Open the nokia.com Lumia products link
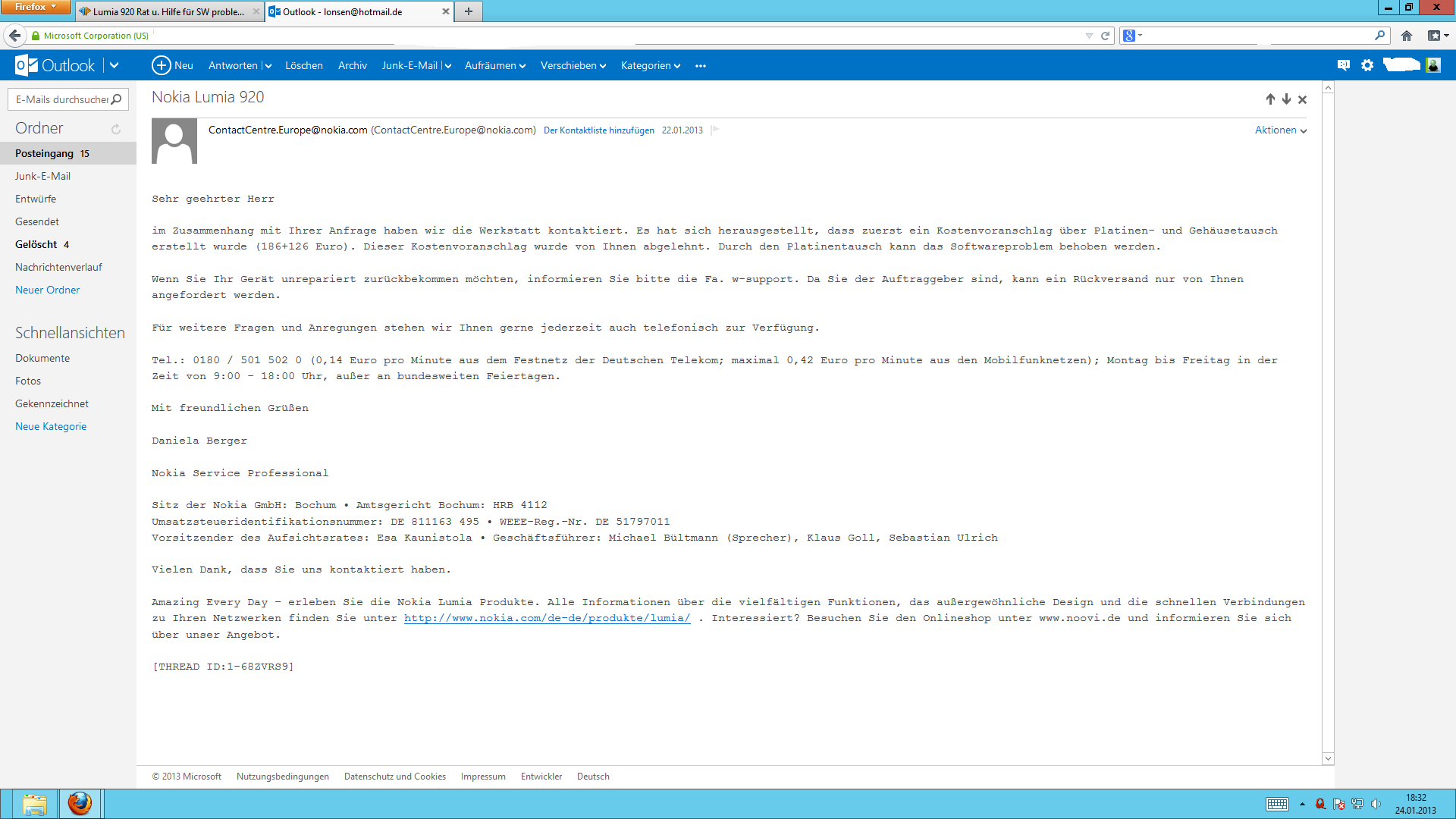Viewport: 1456px width, 819px height. 547,618
